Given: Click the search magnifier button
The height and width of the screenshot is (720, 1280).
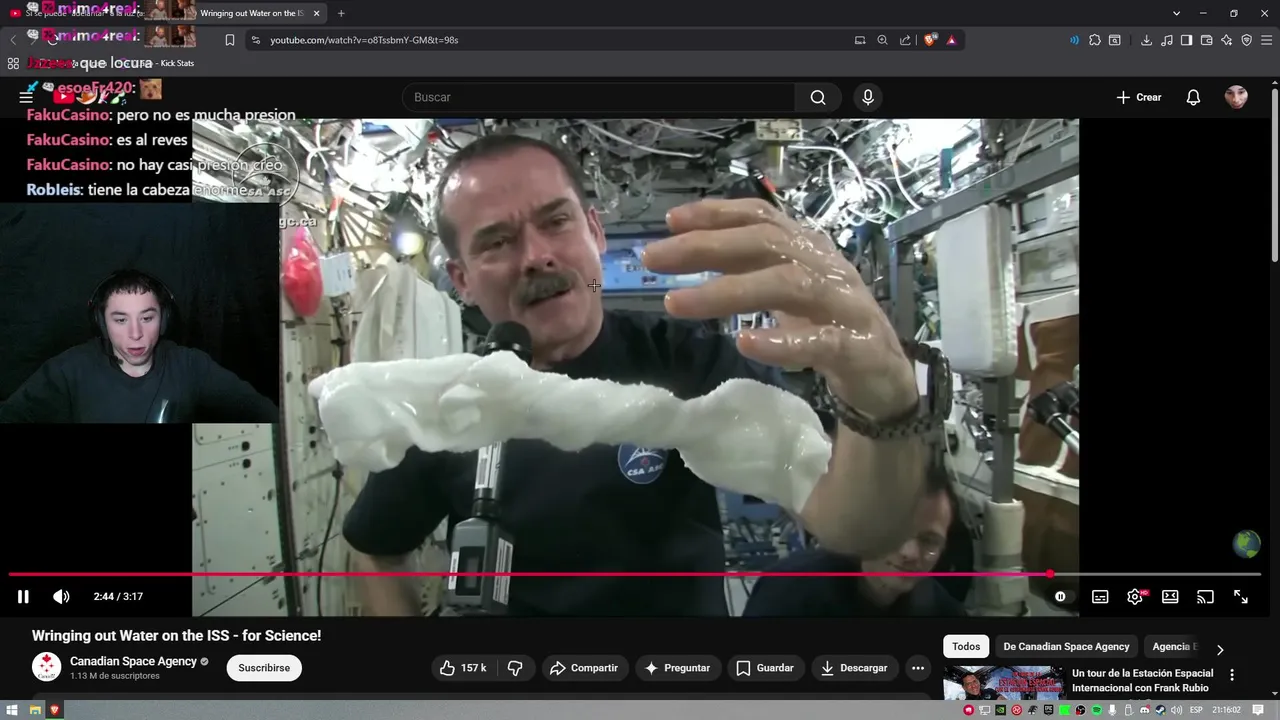Looking at the screenshot, I should (x=818, y=97).
